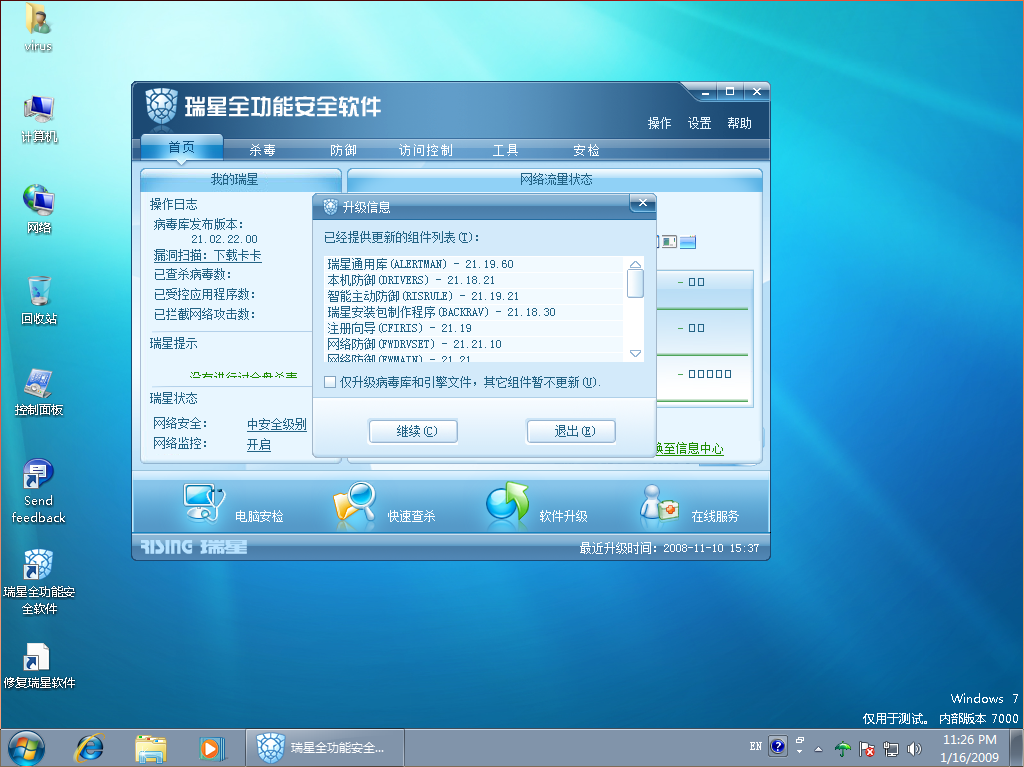Open Windows Media Player taskbar icon
The image size is (1024, 767).
tap(212, 749)
